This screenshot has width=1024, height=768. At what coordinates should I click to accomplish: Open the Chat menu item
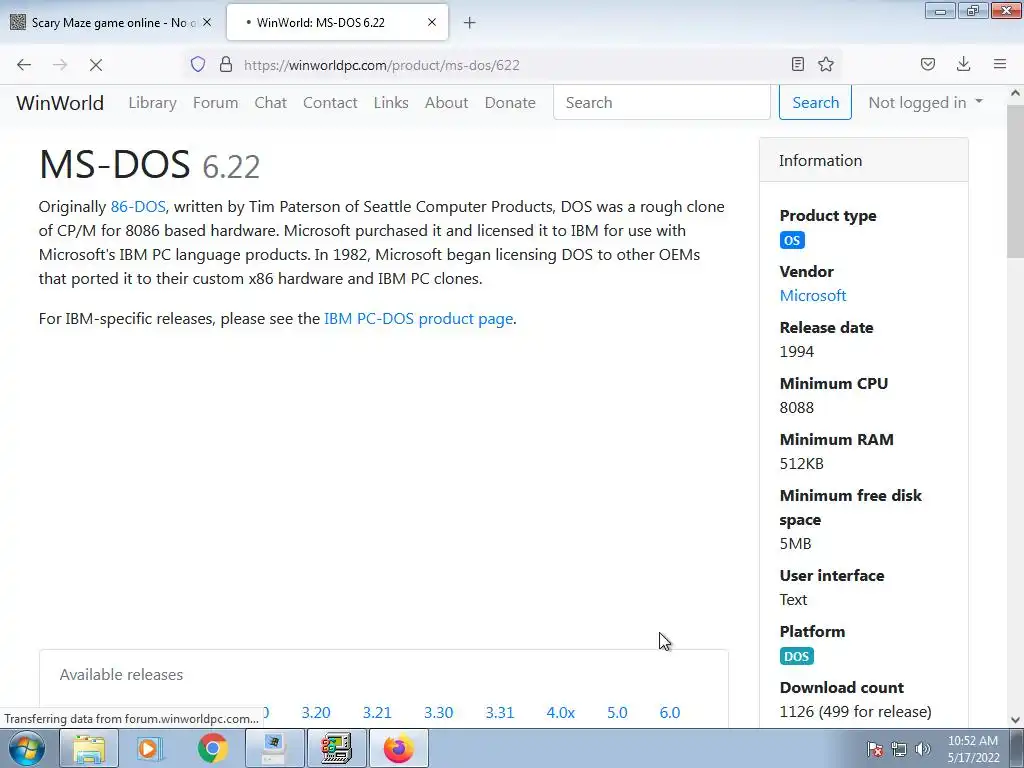click(x=270, y=103)
